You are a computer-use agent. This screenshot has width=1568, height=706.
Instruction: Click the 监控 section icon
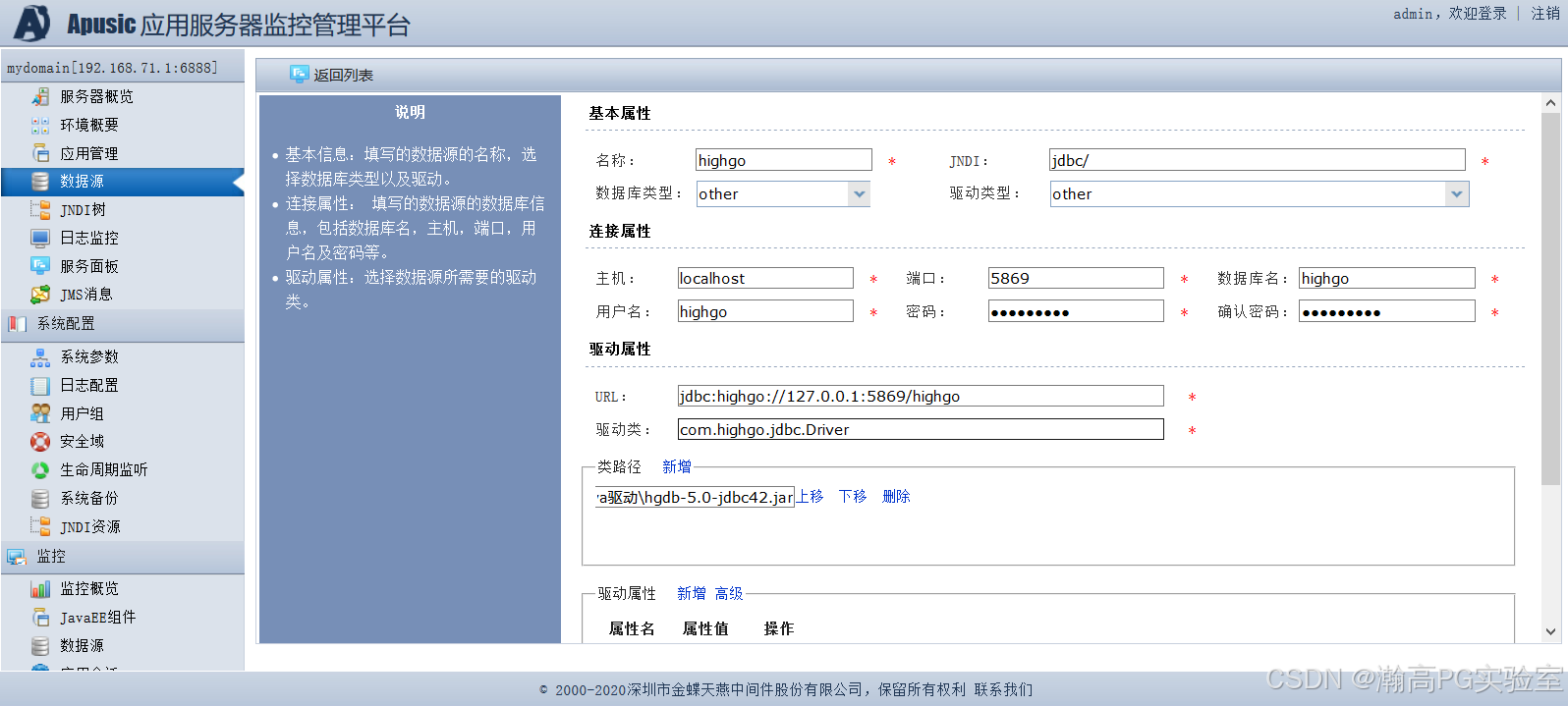pos(17,557)
